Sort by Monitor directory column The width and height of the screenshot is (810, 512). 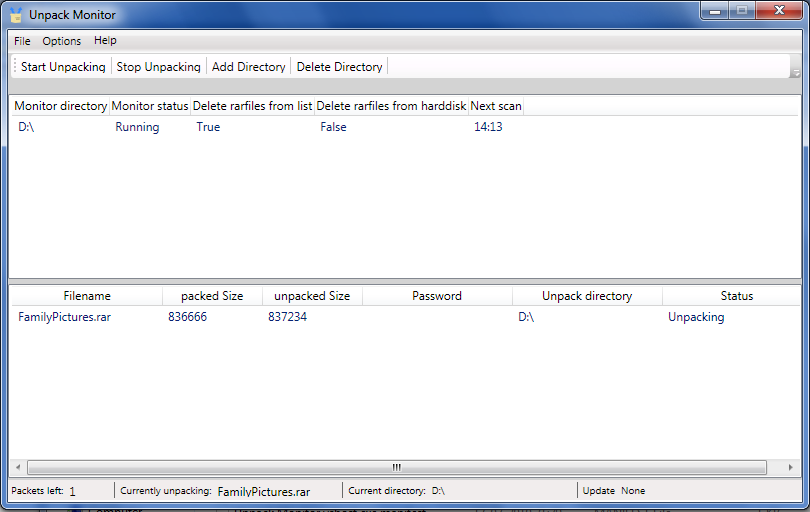(61, 106)
